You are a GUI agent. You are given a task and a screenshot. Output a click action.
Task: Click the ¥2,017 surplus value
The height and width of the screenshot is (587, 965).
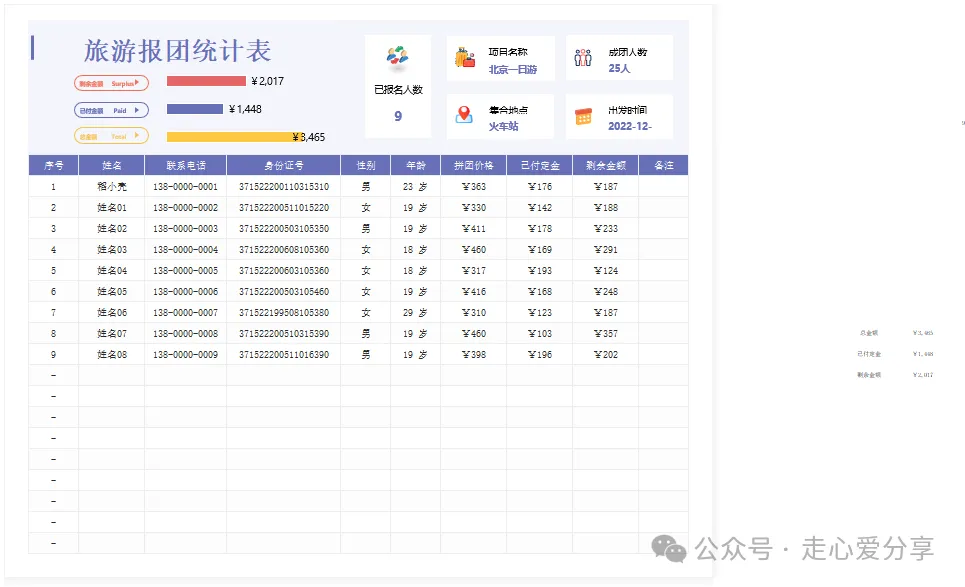click(x=268, y=81)
